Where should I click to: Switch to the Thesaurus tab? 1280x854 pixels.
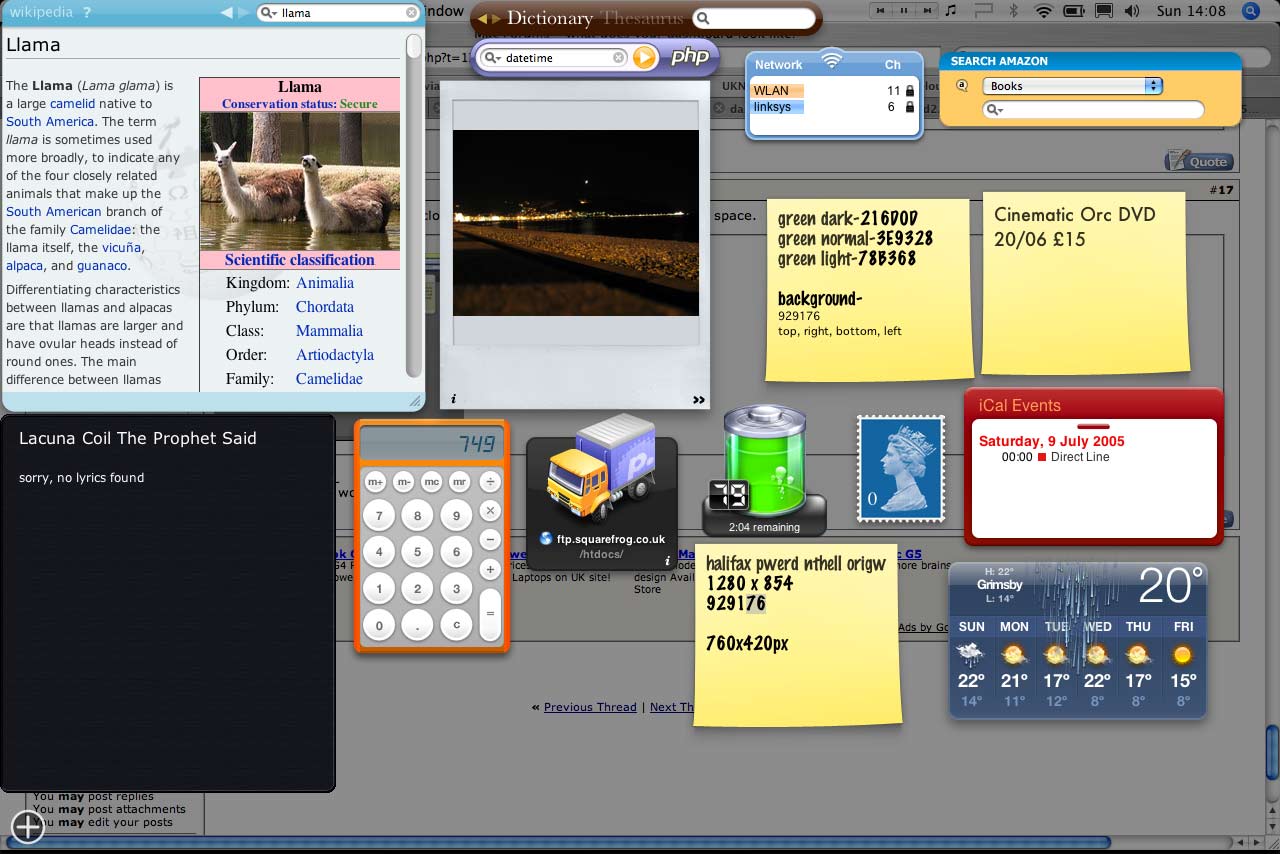642,18
